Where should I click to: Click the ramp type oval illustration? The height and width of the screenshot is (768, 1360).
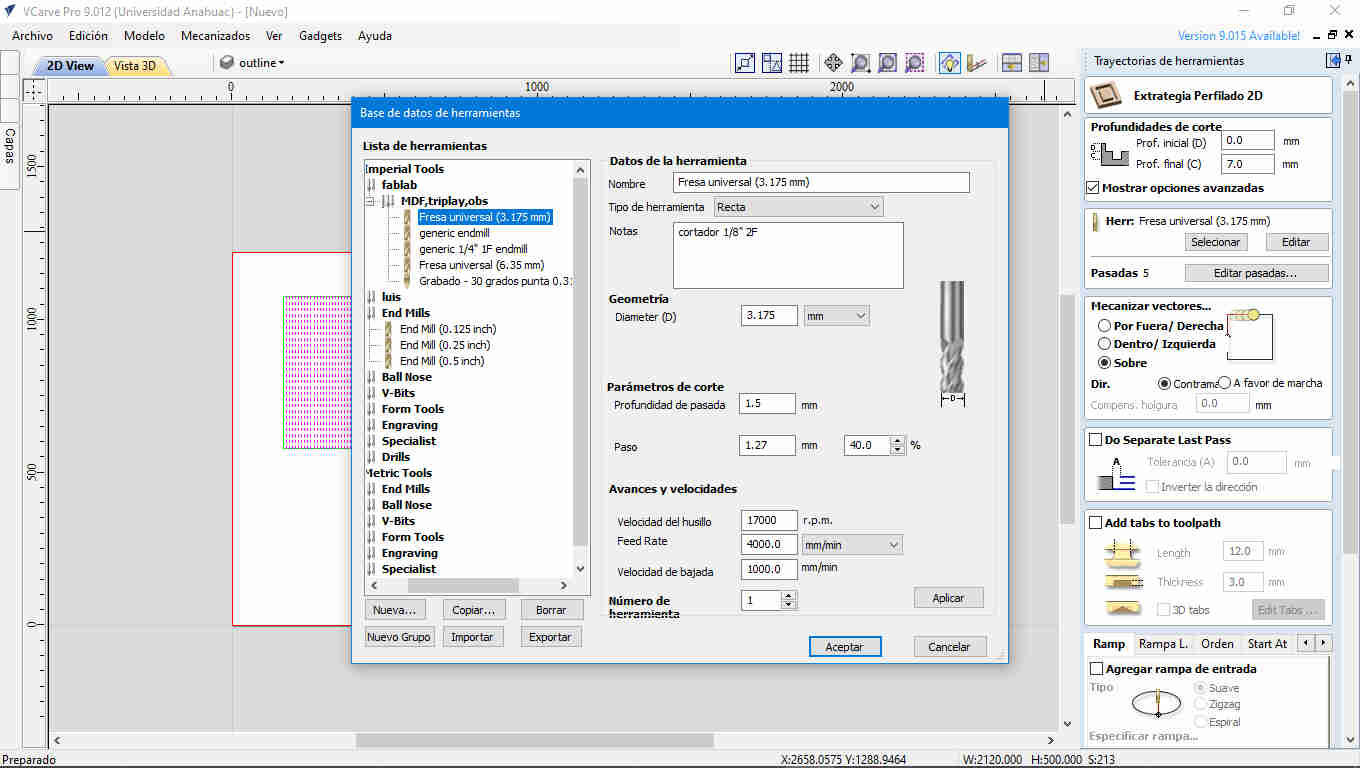1157,704
